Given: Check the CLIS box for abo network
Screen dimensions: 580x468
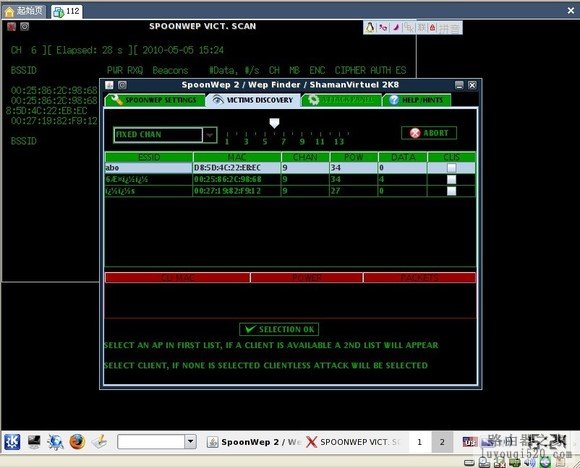Looking at the screenshot, I should [451, 168].
